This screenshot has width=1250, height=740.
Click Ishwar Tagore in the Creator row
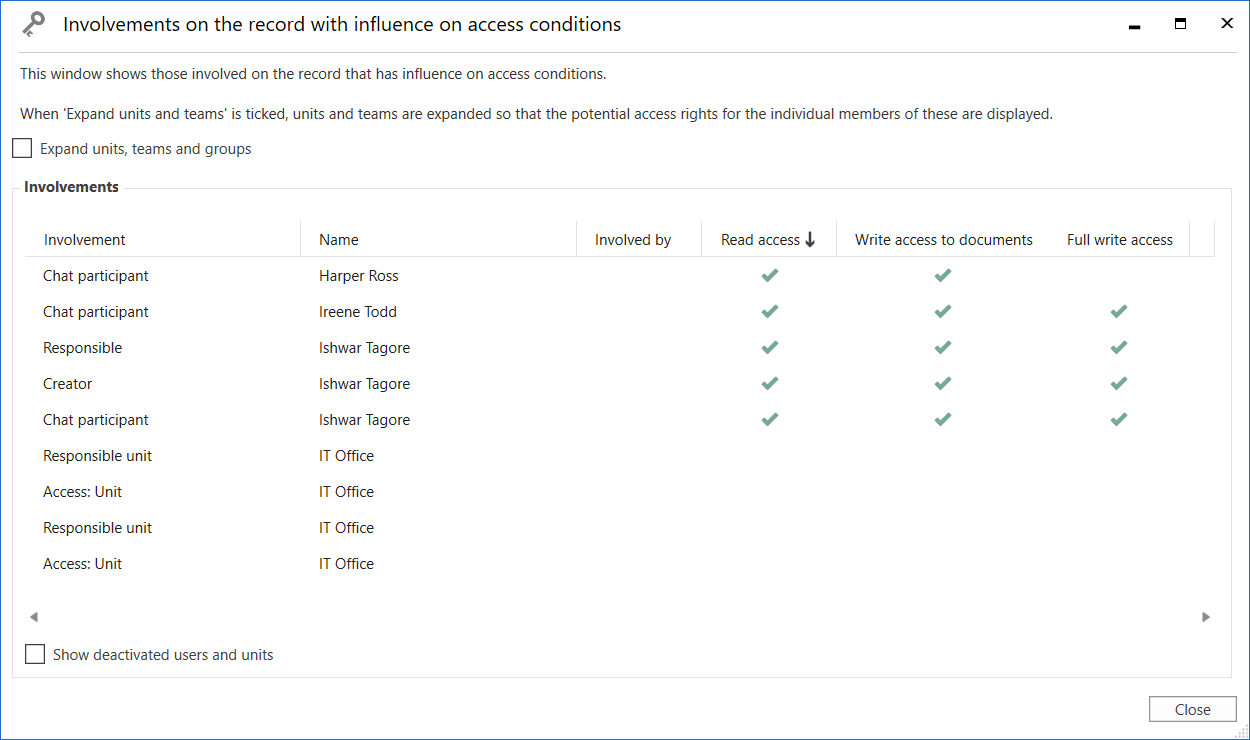pos(364,384)
